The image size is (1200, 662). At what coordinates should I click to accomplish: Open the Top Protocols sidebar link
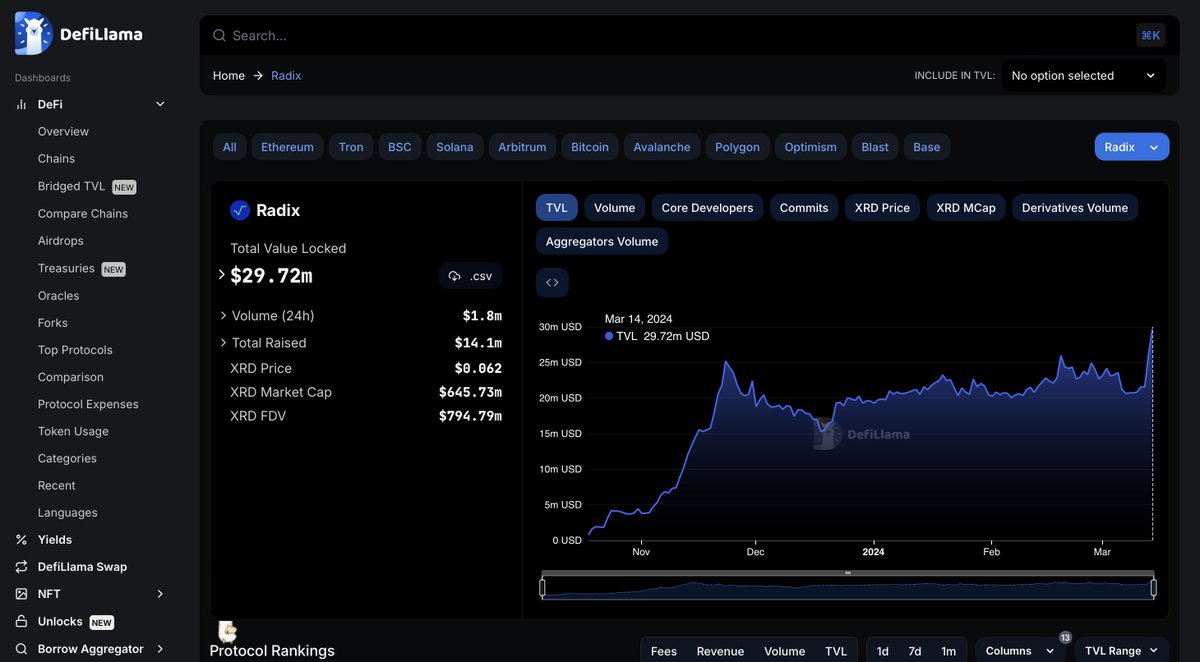[75, 350]
